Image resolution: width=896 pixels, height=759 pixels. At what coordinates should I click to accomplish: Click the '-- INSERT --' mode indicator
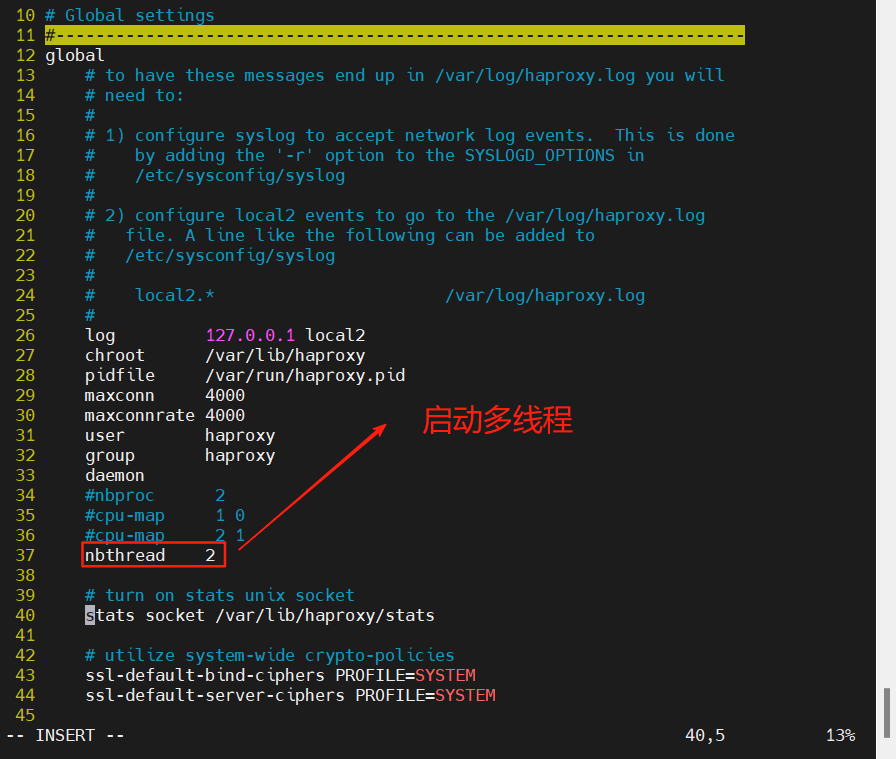tap(65, 736)
